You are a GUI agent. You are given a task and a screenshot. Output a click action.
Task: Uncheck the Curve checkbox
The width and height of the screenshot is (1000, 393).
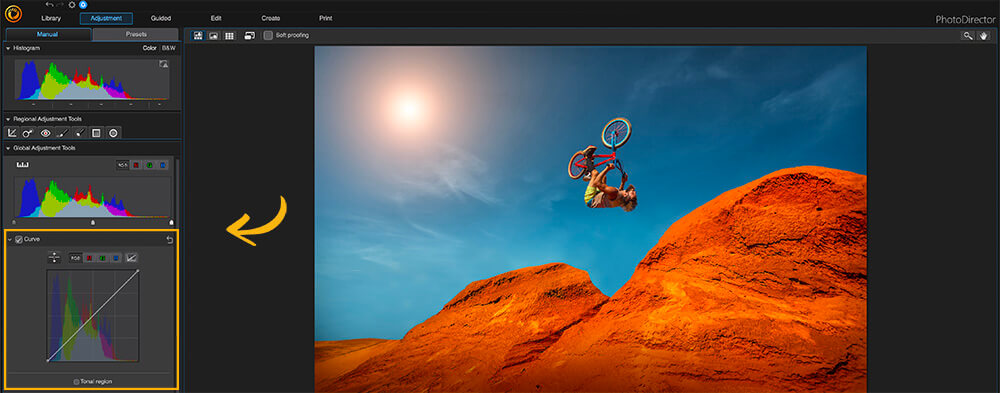(x=19, y=239)
